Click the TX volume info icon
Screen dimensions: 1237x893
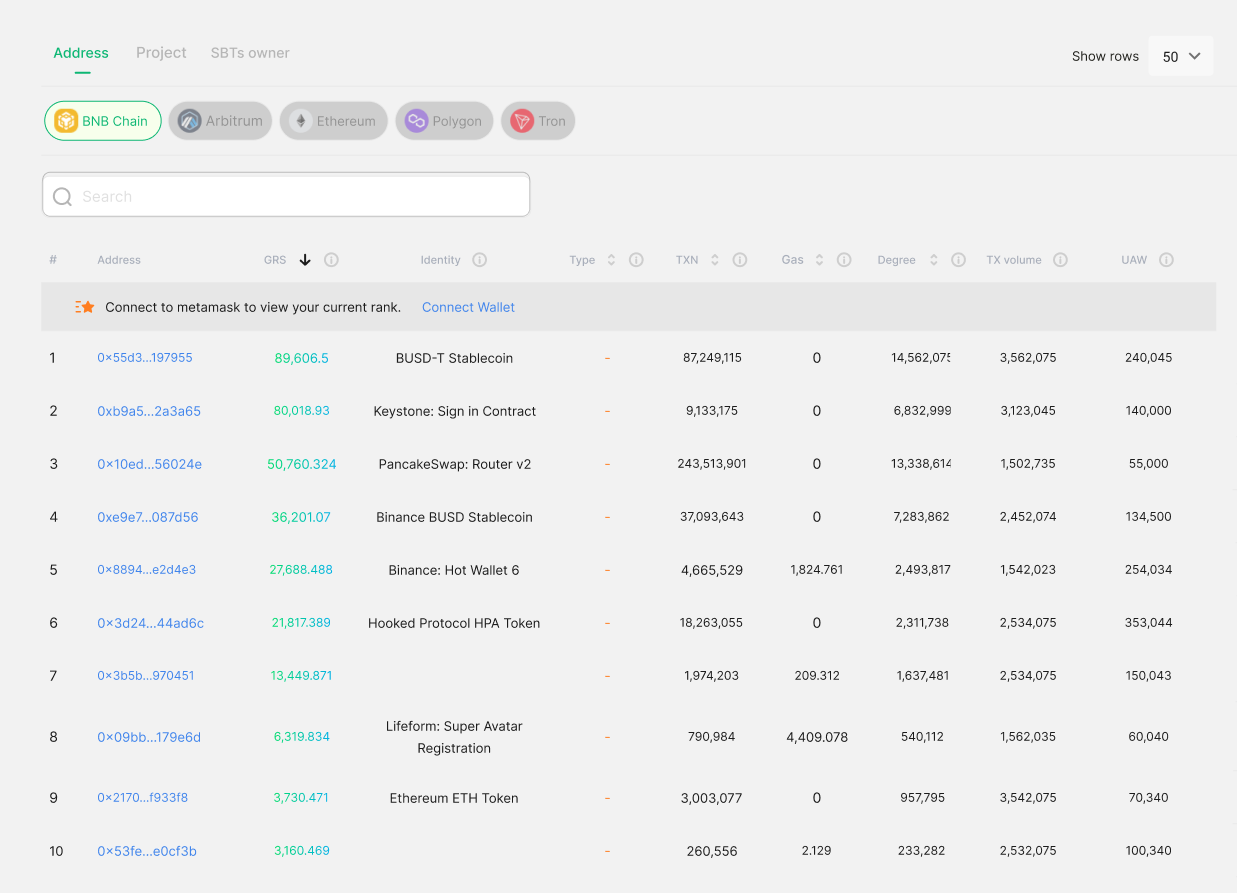point(1060,260)
